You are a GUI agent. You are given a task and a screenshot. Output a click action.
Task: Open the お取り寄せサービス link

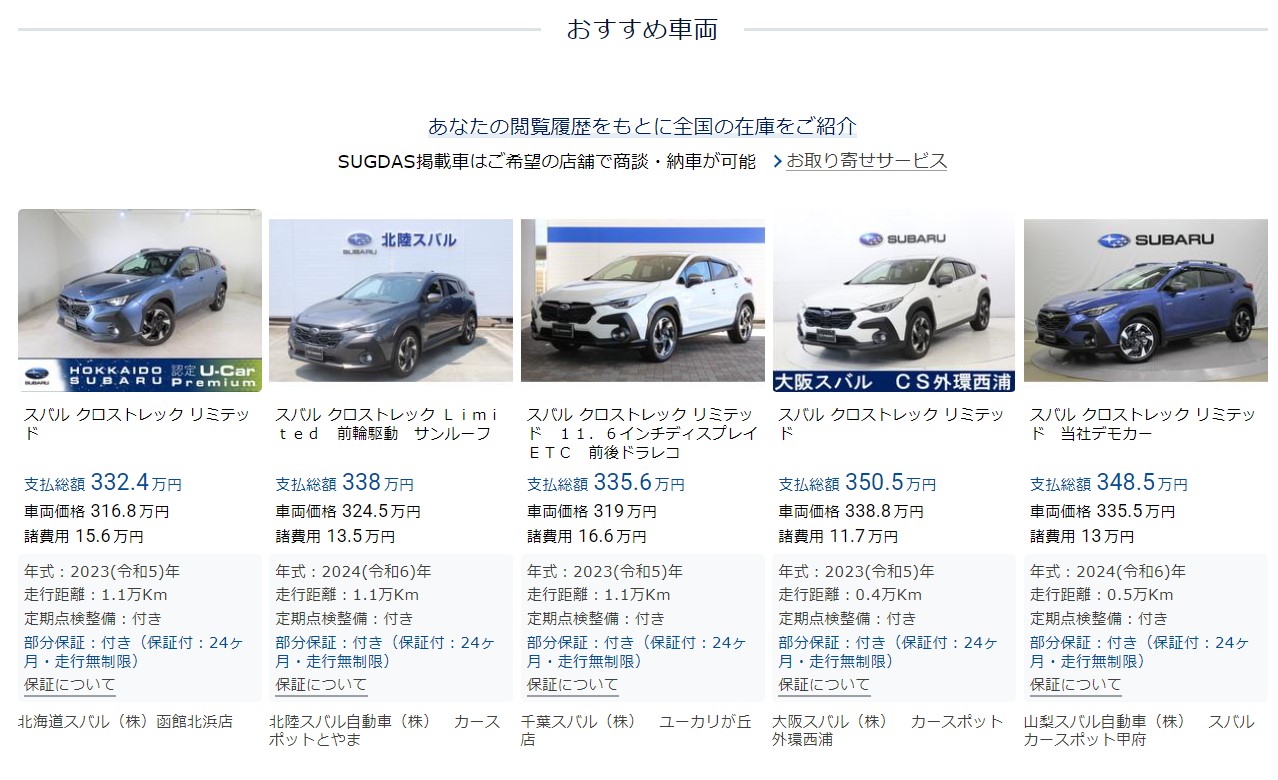pos(866,161)
